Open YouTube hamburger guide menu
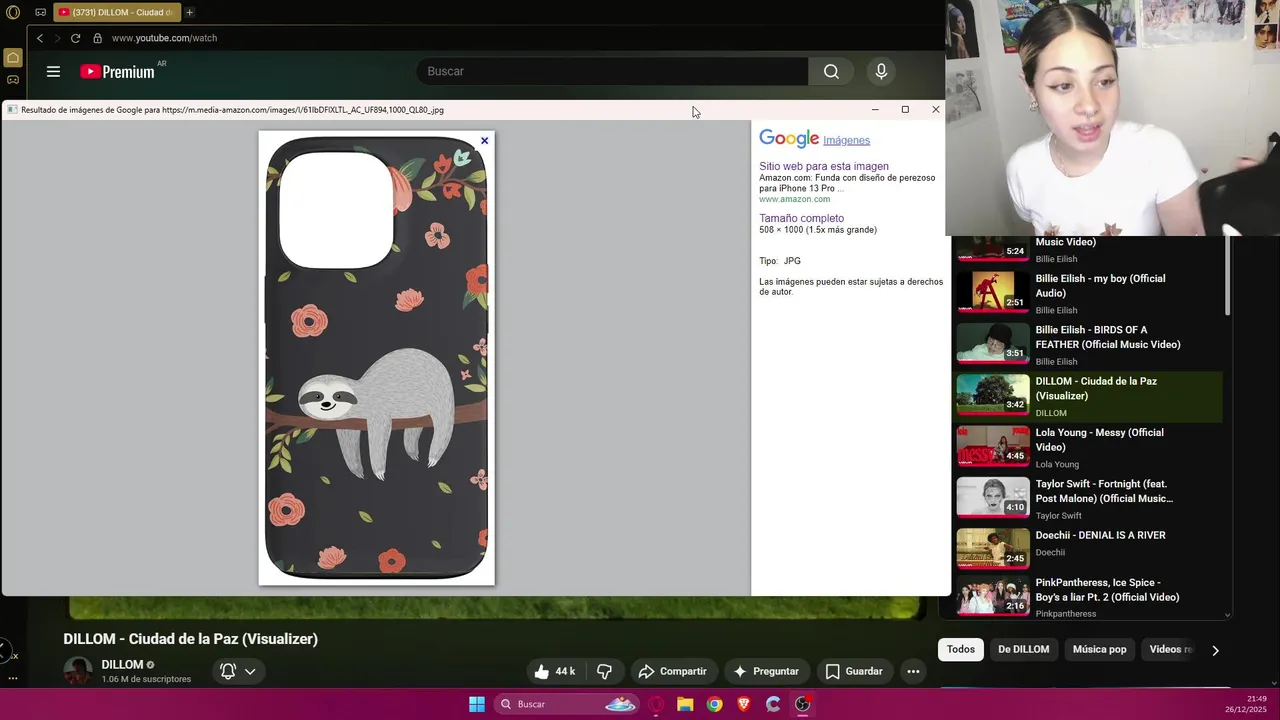This screenshot has height=720, width=1280. (x=53, y=71)
